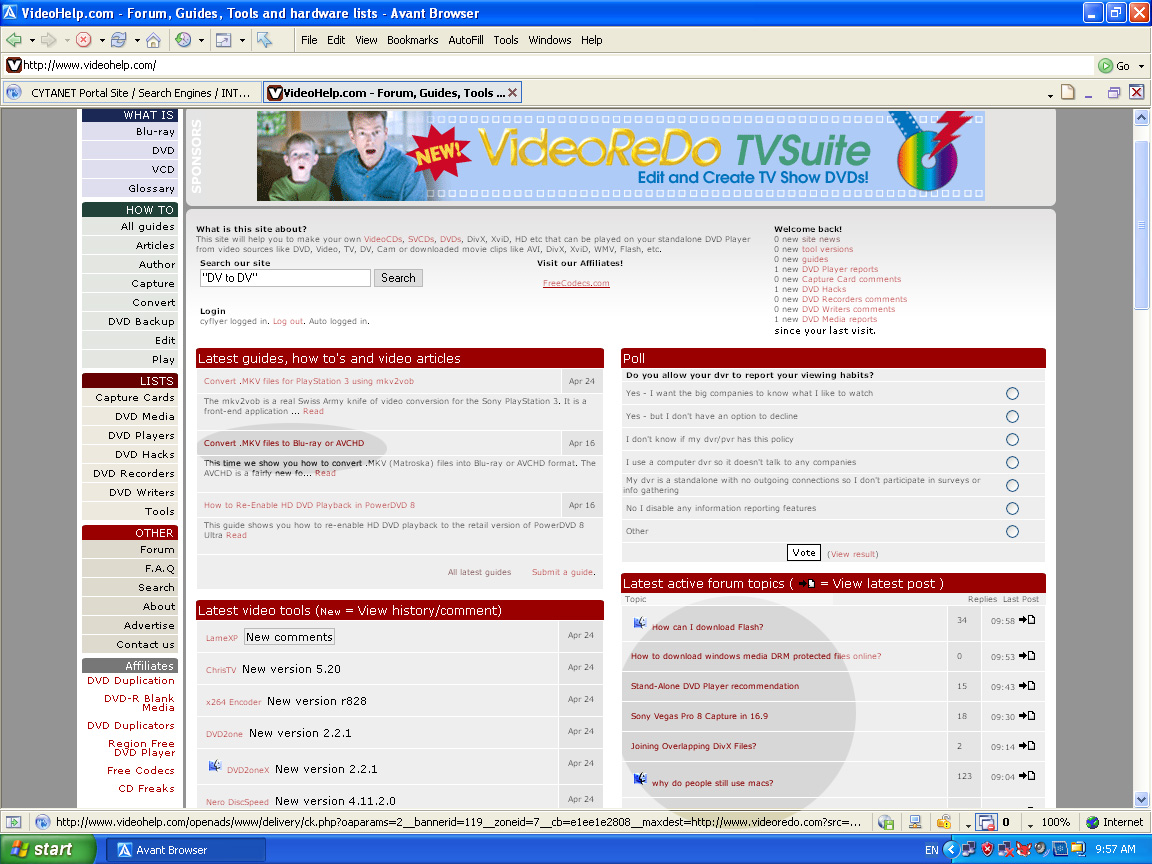Open full screen icon dropdown arrow

242,40
